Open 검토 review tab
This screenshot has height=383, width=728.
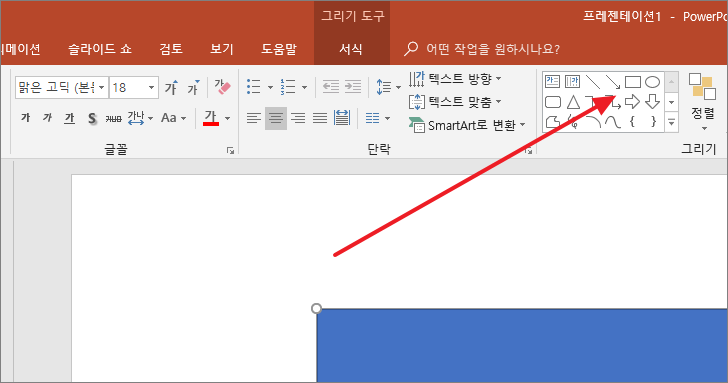click(171, 49)
